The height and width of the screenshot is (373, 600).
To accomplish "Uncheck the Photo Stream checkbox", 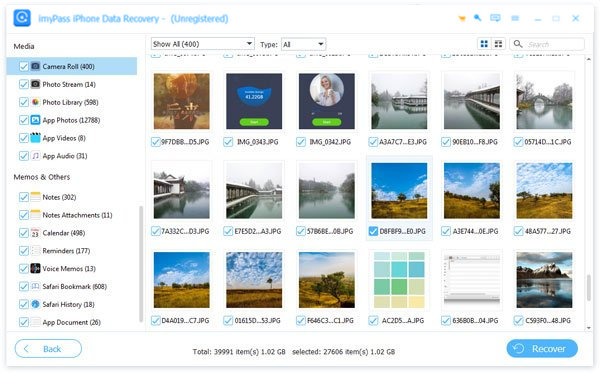I will pos(24,84).
